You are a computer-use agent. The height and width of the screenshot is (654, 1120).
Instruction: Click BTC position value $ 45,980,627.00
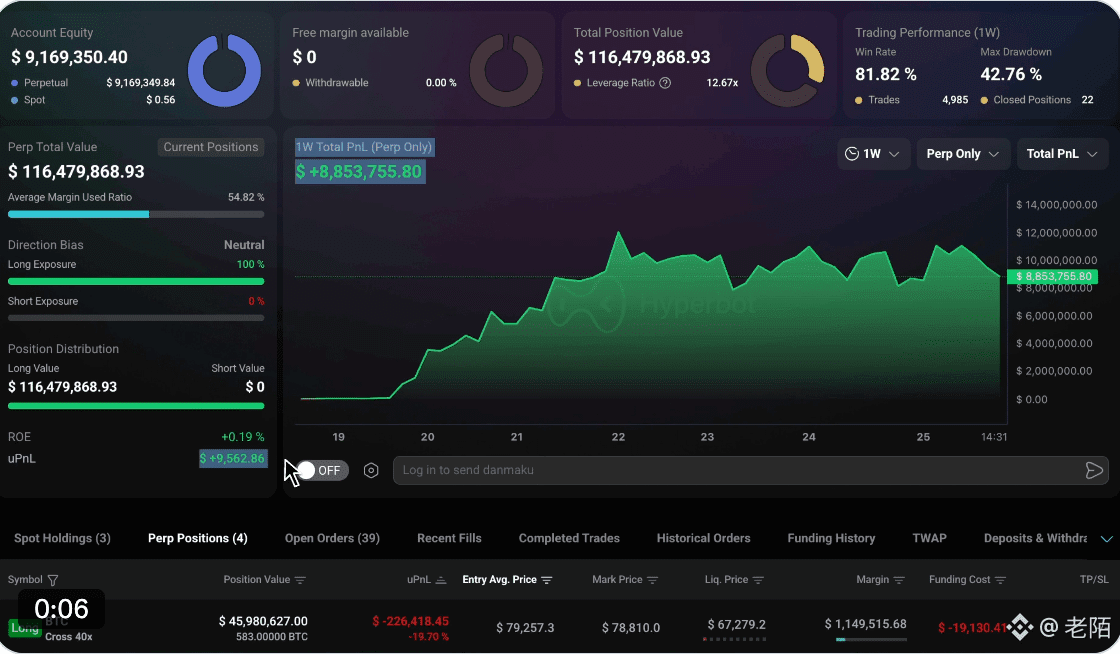pyautogui.click(x=263, y=621)
